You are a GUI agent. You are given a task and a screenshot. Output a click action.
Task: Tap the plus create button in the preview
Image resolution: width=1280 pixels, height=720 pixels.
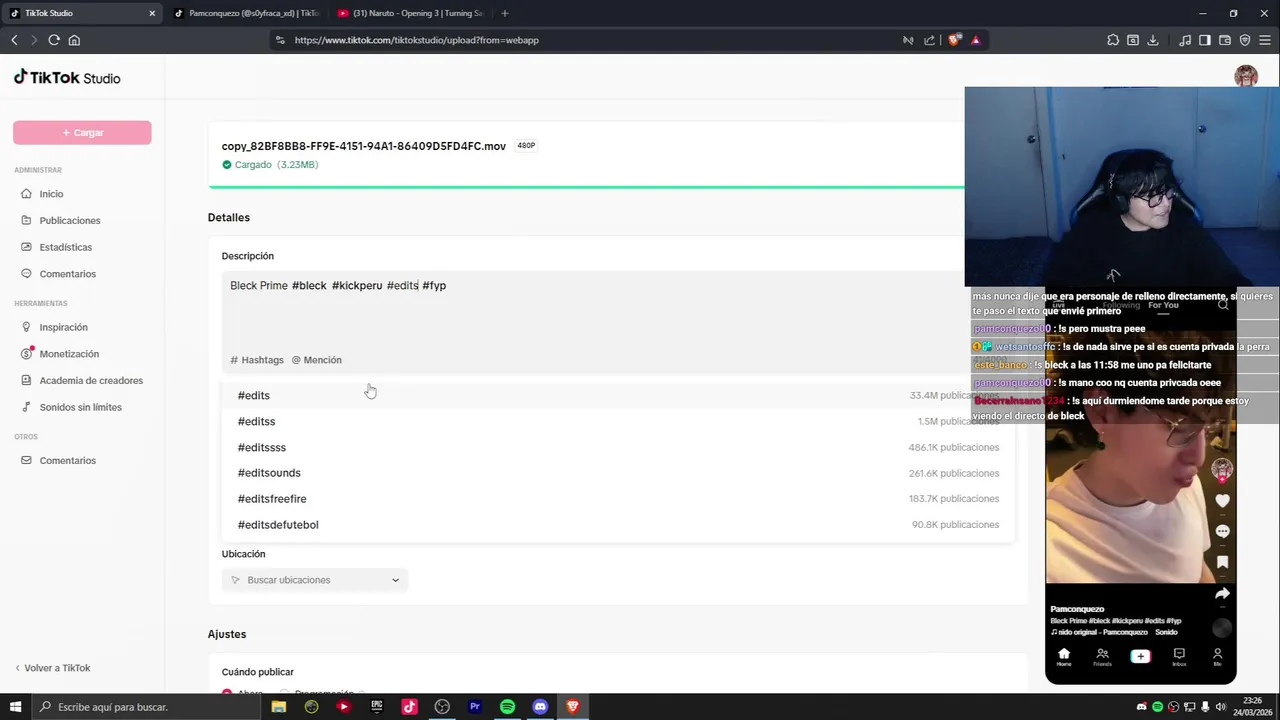pos(1140,656)
